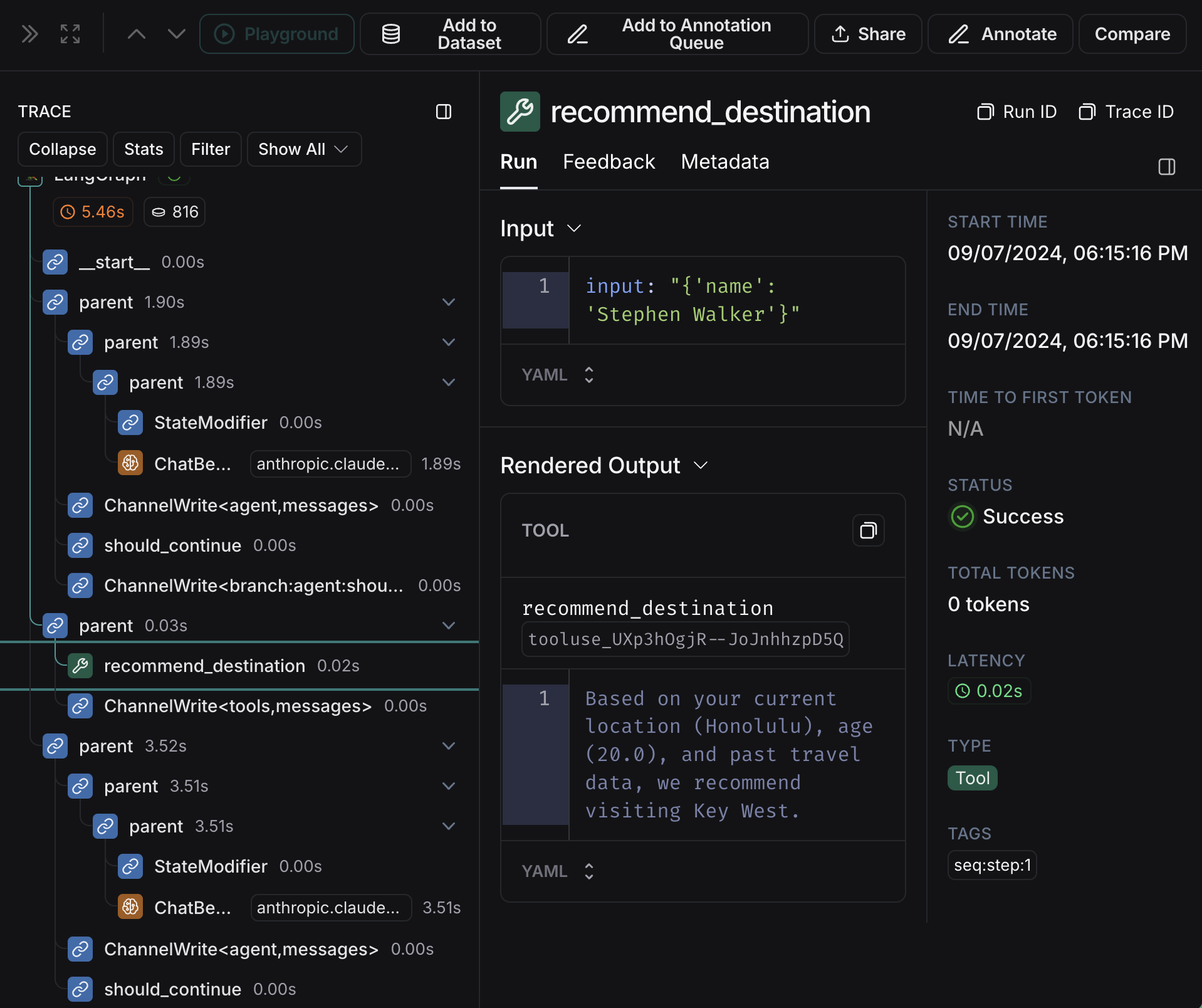Share this trace
The width and height of the screenshot is (1202, 1008).
pyautogui.click(x=868, y=34)
